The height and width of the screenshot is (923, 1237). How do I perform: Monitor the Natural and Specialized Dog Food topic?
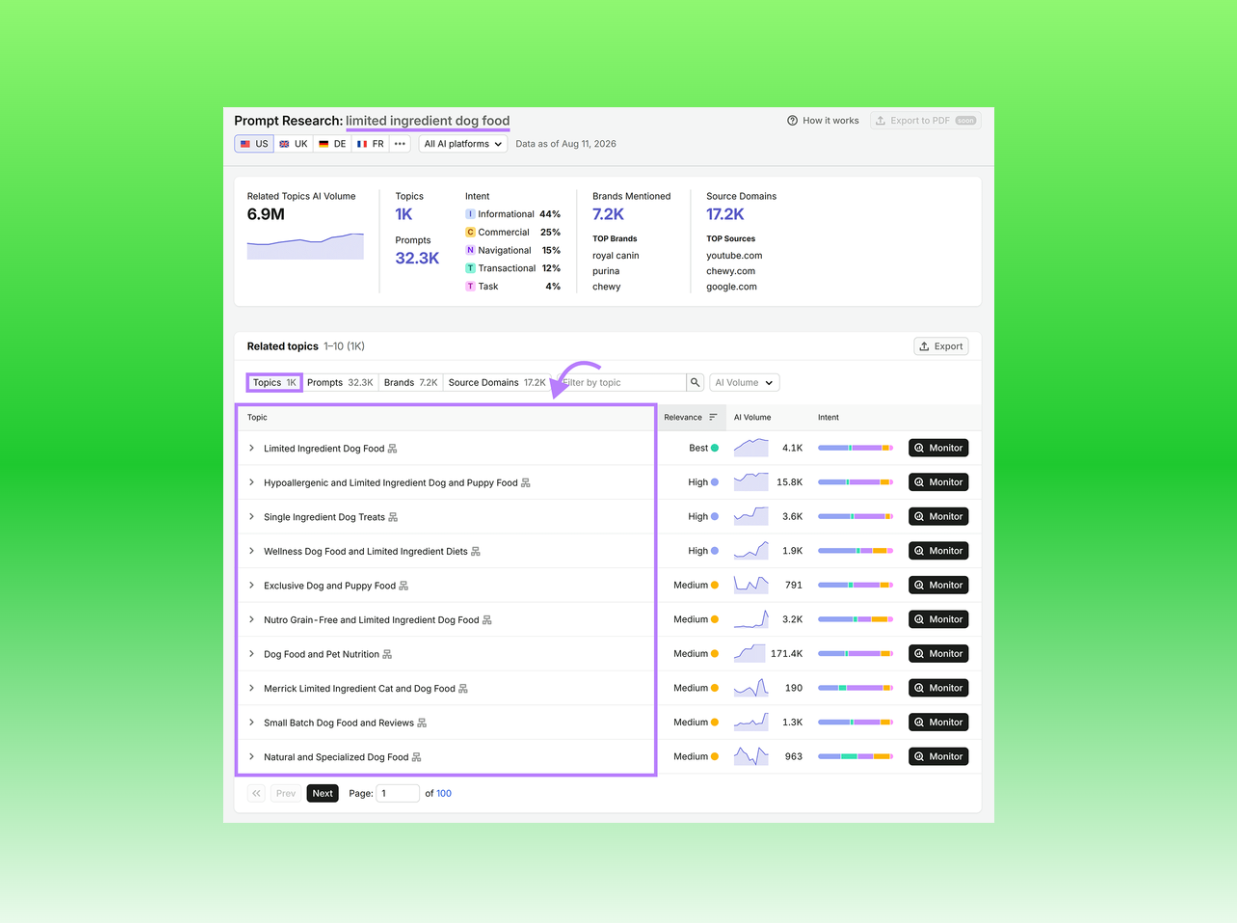tap(938, 757)
